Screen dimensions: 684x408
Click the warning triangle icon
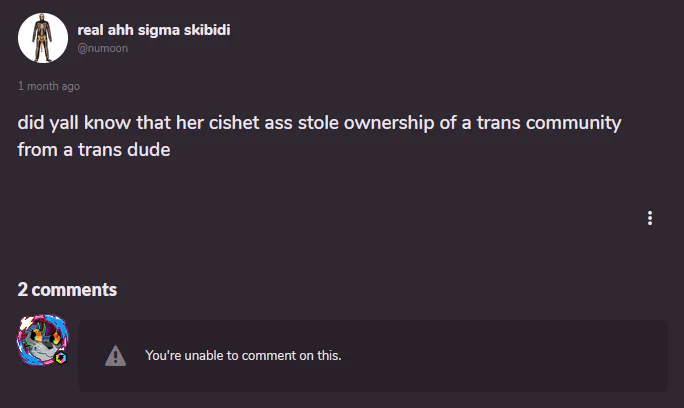115,356
